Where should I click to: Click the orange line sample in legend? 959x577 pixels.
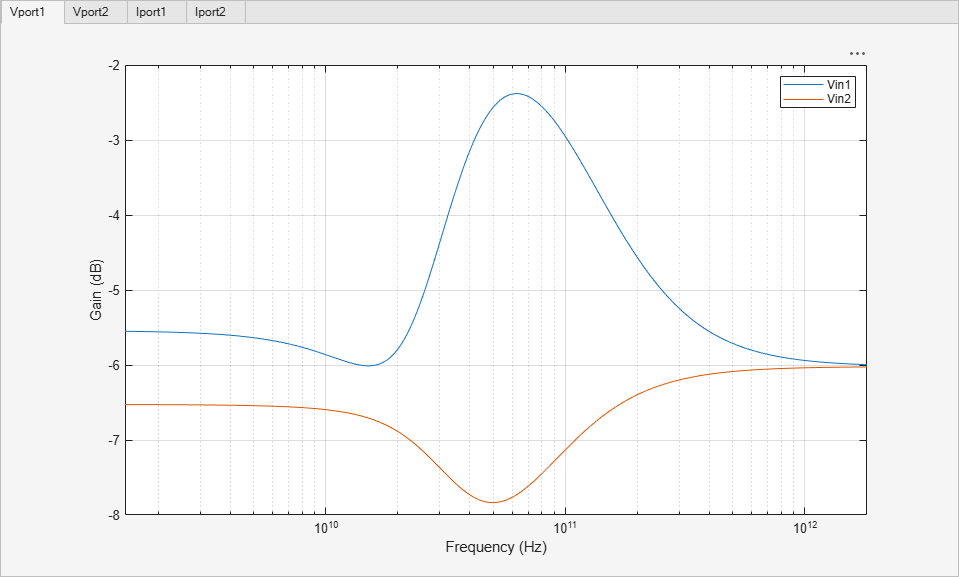[x=803, y=99]
